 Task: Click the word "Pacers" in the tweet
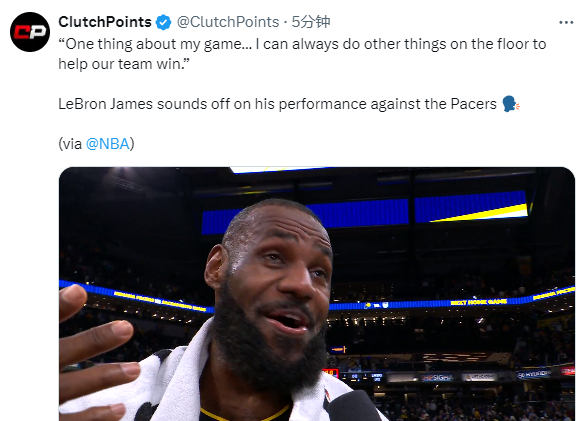coord(474,104)
